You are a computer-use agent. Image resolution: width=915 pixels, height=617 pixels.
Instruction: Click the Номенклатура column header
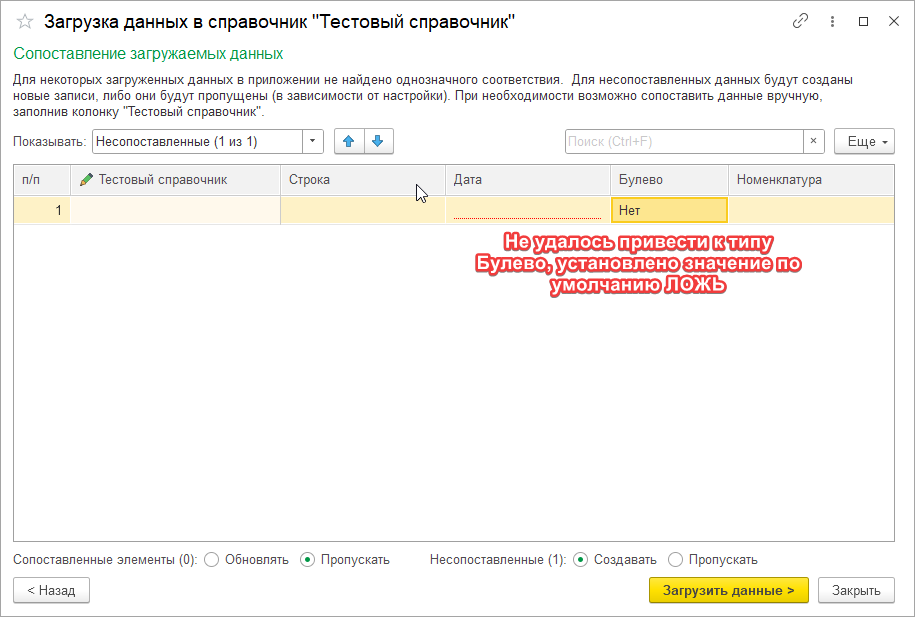pos(810,180)
